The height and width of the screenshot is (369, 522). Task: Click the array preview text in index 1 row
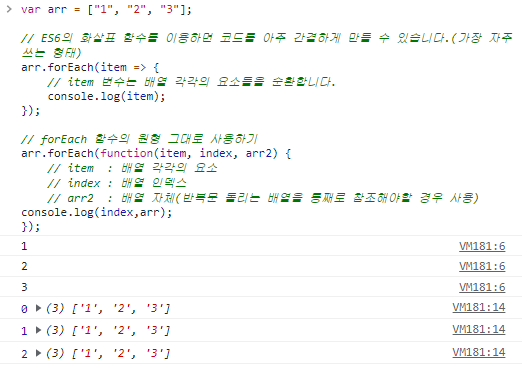tap(108, 330)
